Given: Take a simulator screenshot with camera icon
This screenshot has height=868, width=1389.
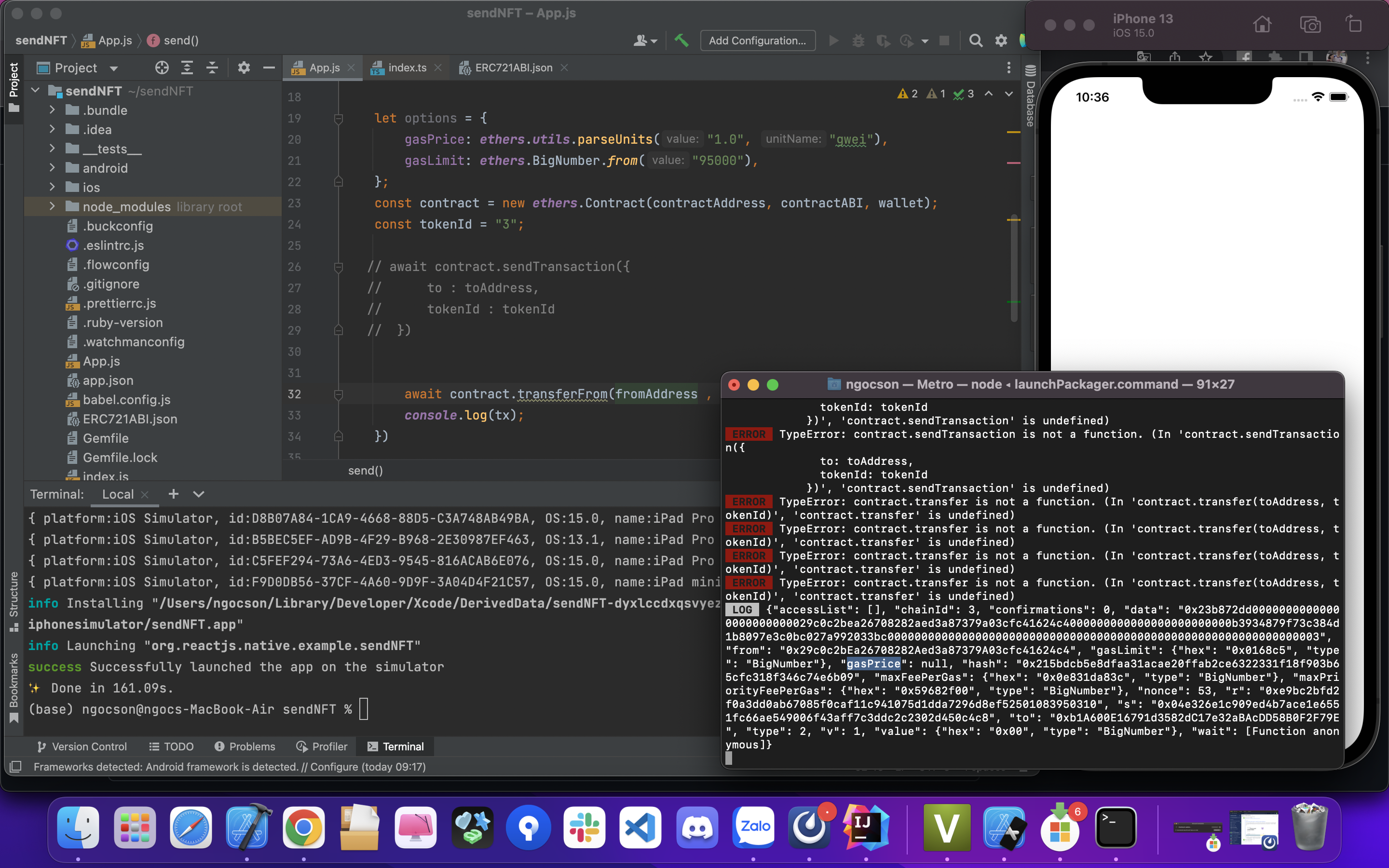Looking at the screenshot, I should 1310,25.
